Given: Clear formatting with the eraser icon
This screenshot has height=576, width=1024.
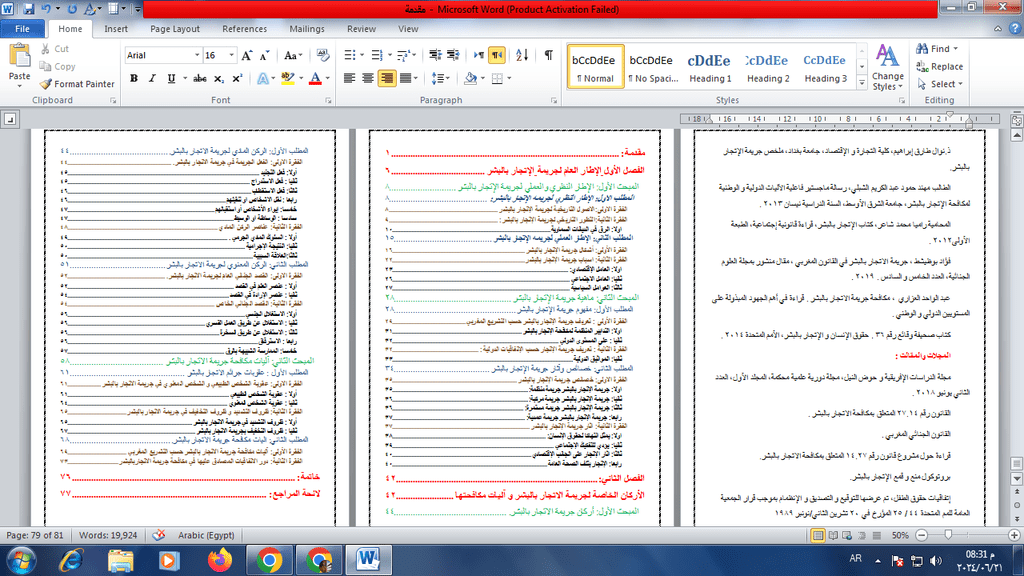Looking at the screenshot, I should 323,56.
